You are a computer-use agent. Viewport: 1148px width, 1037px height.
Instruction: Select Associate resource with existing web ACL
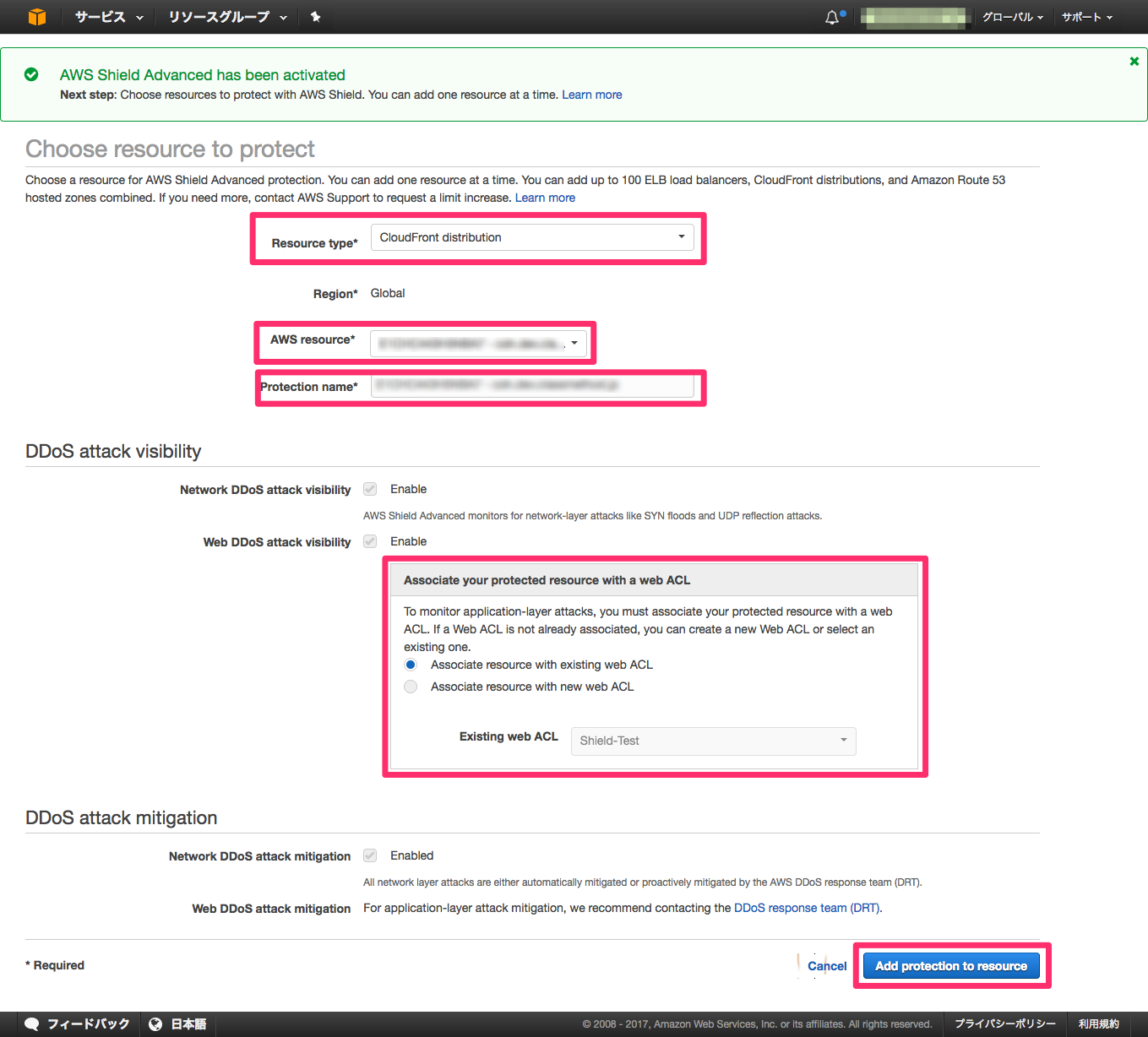tap(411, 665)
